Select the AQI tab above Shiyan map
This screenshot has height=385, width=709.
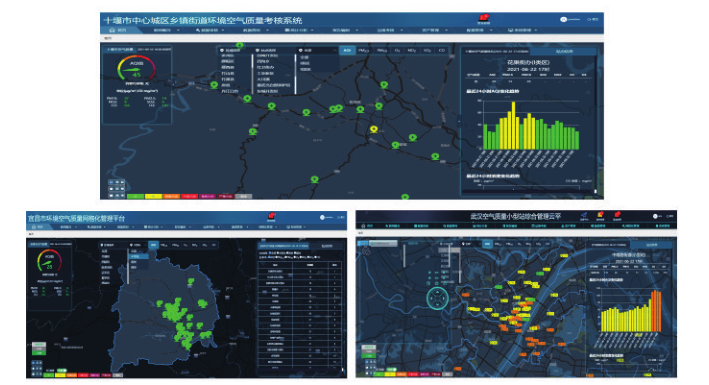(x=347, y=50)
